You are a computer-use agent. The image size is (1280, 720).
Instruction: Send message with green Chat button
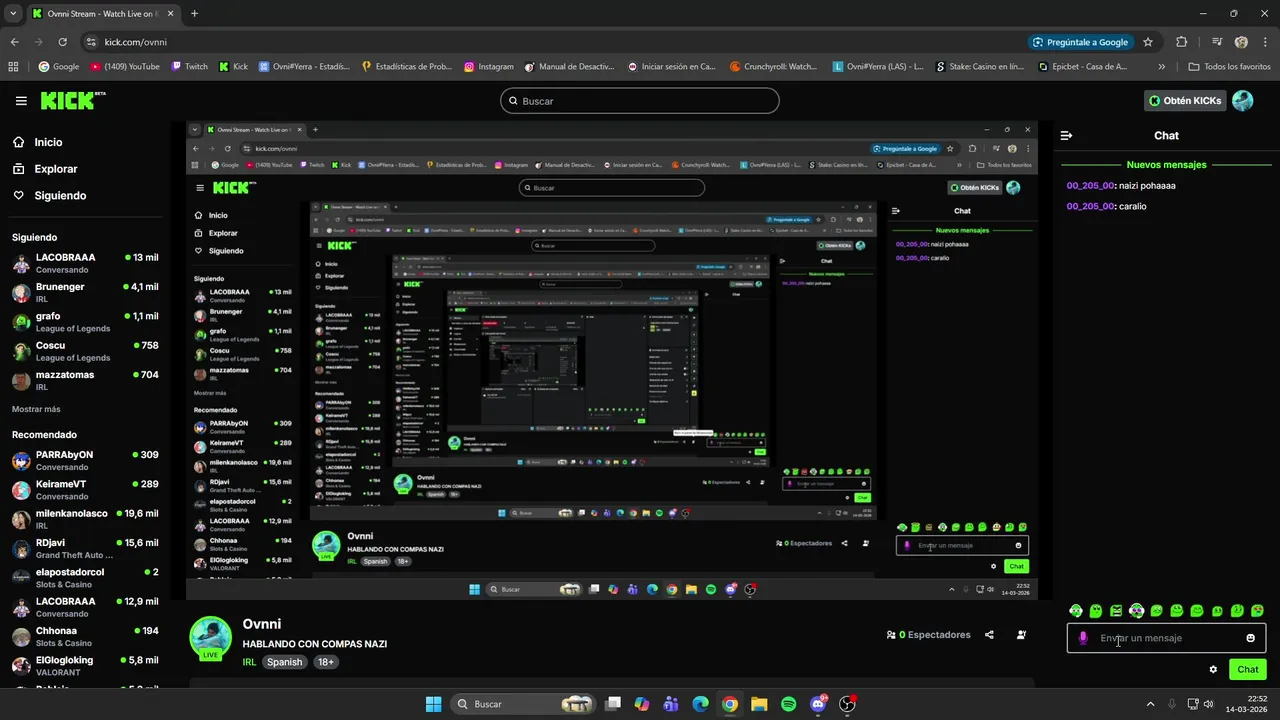click(x=1248, y=669)
